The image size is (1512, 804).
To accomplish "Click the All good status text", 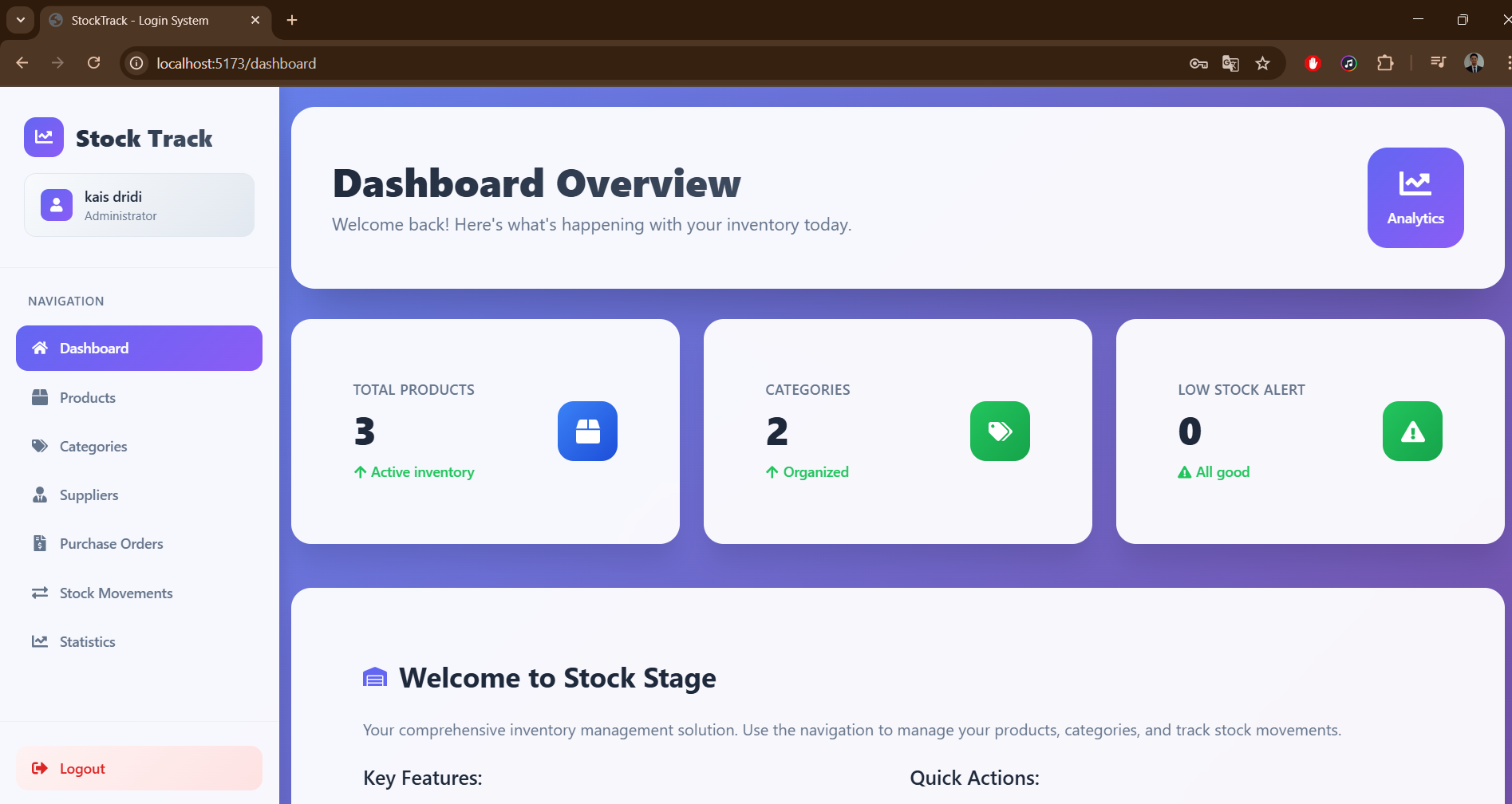I will [1222, 472].
